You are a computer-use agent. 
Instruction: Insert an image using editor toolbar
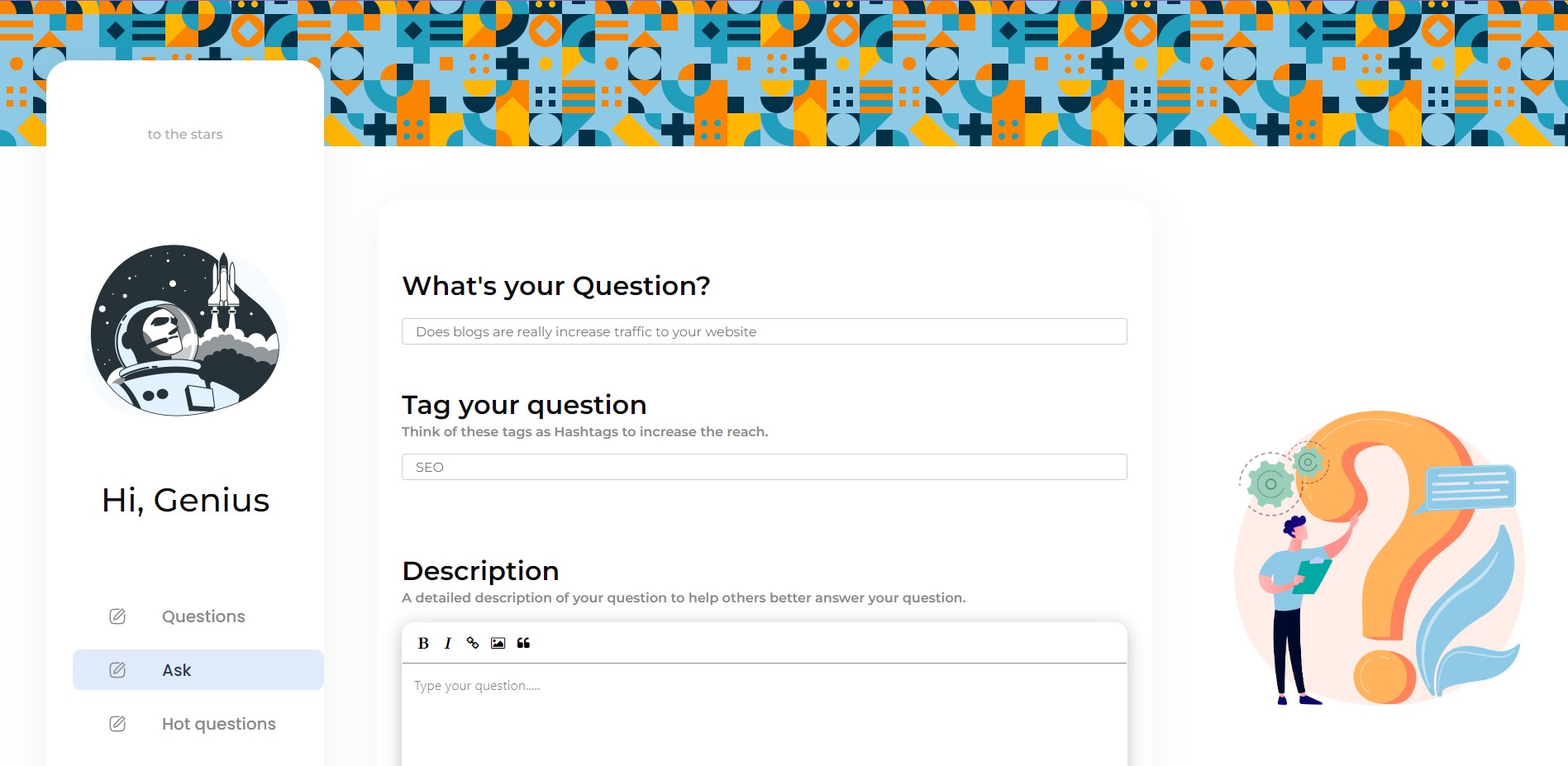[x=498, y=643]
